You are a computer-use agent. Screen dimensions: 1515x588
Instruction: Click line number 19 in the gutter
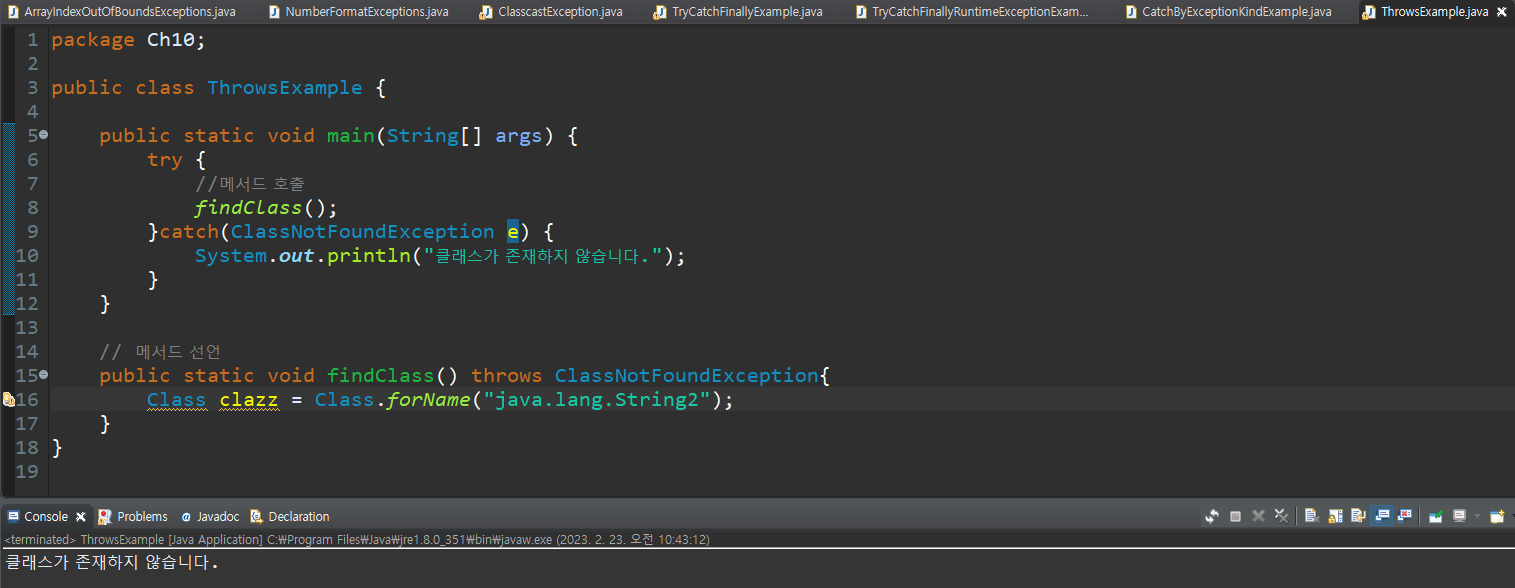[x=27, y=472]
